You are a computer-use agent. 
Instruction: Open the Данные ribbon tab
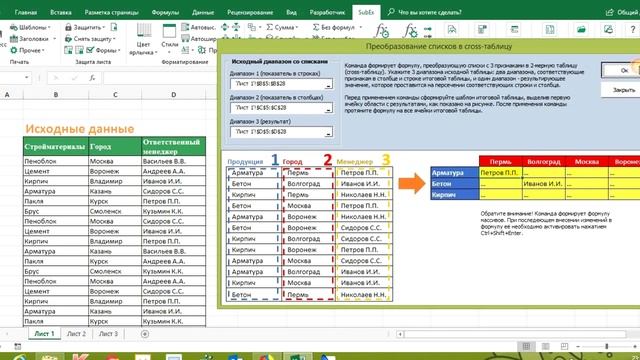point(203,12)
